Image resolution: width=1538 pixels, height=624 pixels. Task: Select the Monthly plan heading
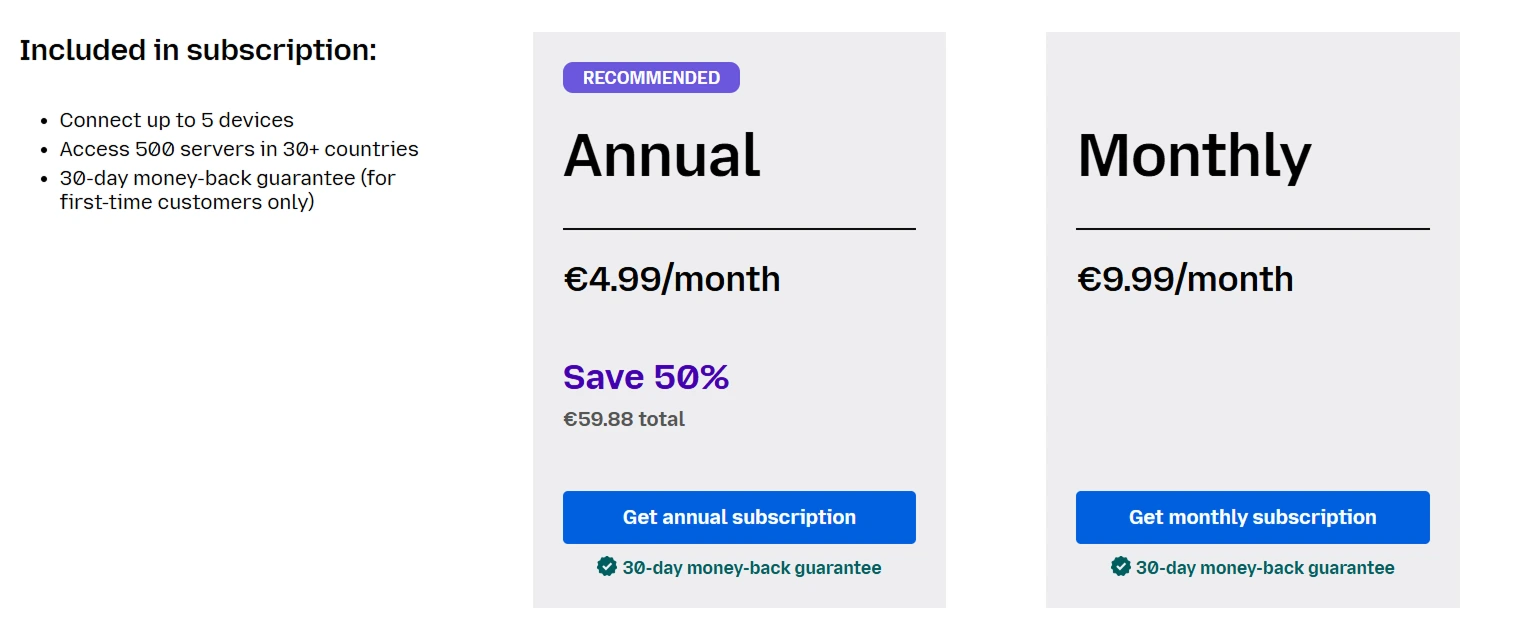[1194, 156]
